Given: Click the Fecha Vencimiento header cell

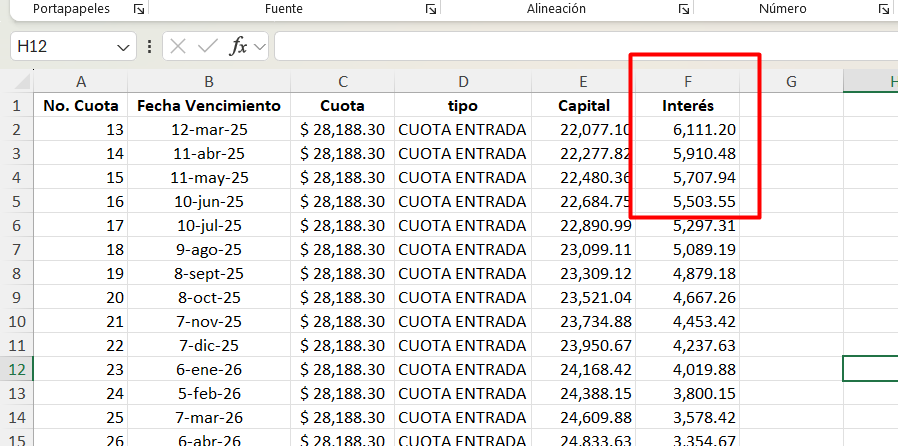Looking at the screenshot, I should 208,105.
